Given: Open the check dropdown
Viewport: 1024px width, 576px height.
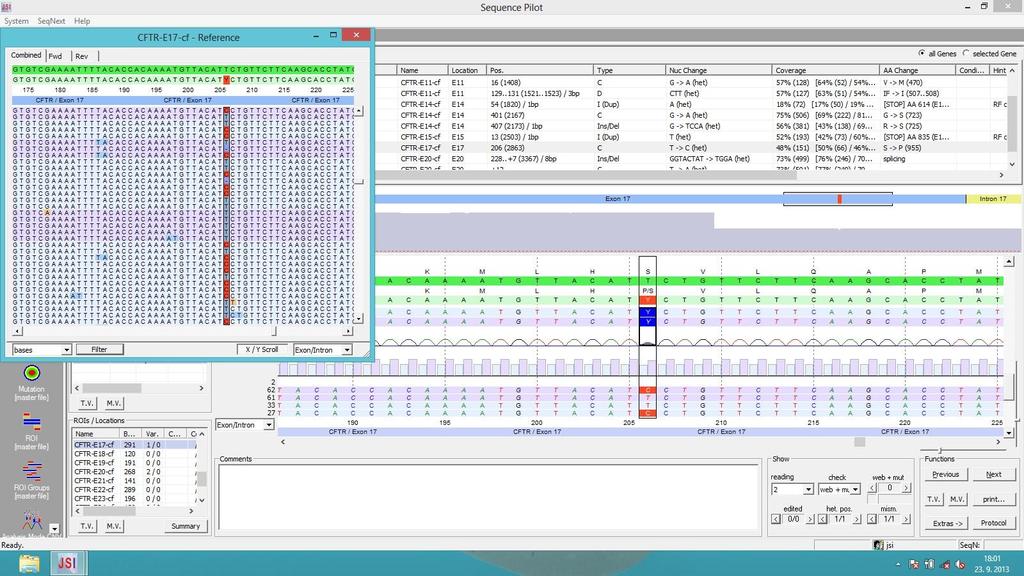Looking at the screenshot, I should point(855,489).
